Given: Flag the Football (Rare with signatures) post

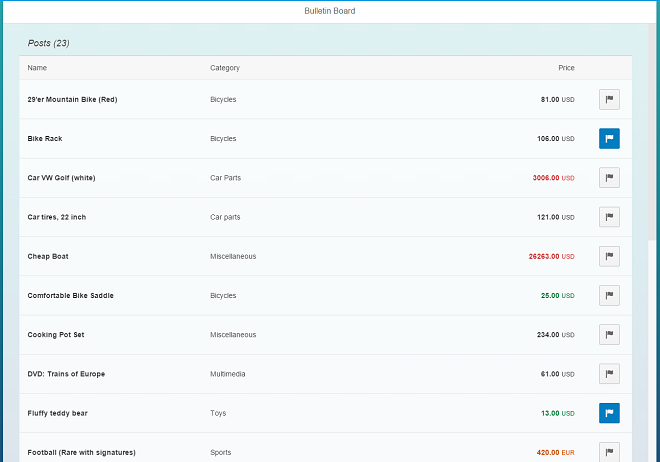Looking at the screenshot, I should pos(609,451).
